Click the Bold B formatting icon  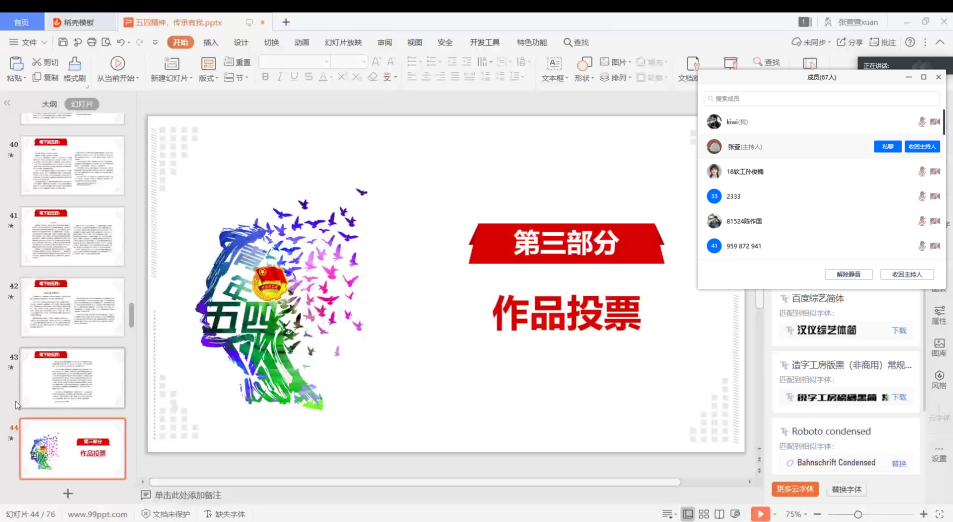[265, 77]
